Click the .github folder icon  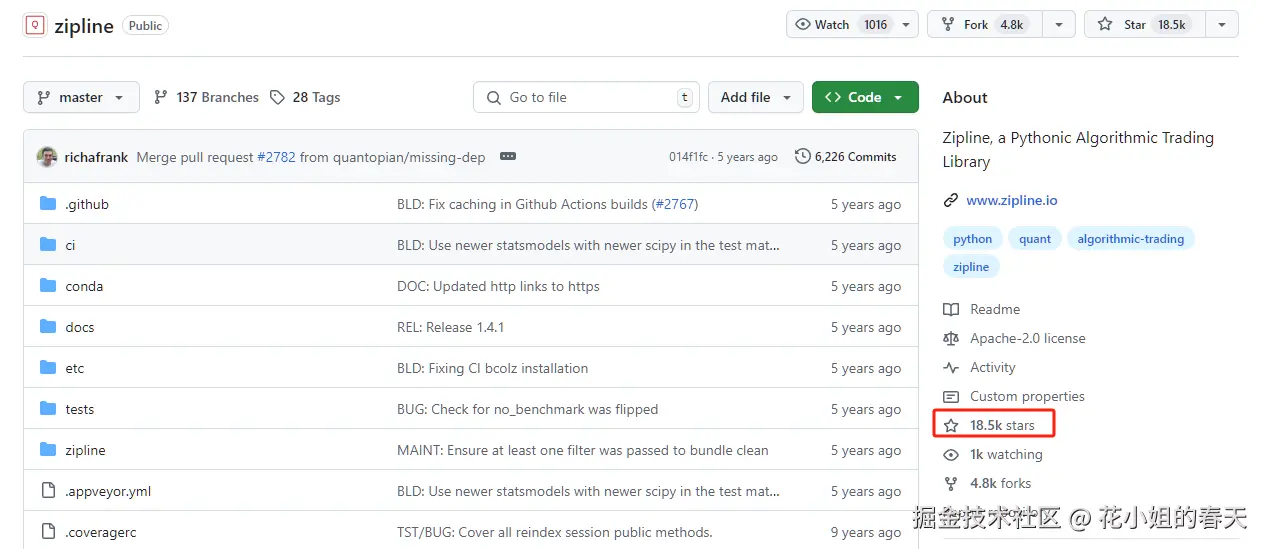click(48, 204)
